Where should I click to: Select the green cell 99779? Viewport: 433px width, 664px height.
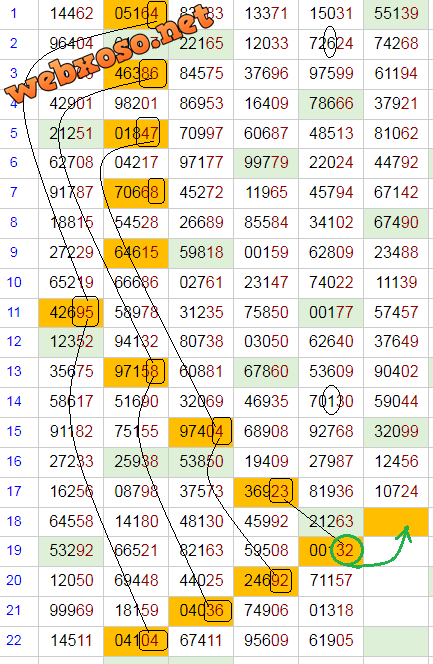coord(266,163)
